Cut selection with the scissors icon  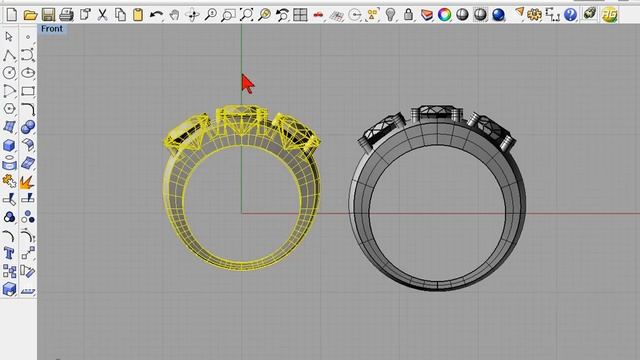102,15
